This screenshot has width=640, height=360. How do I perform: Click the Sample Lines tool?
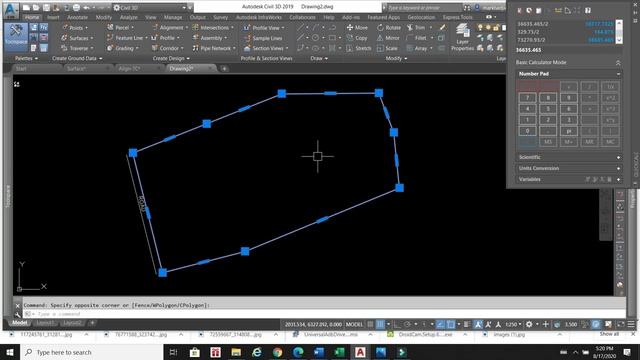pyautogui.click(x=263, y=38)
